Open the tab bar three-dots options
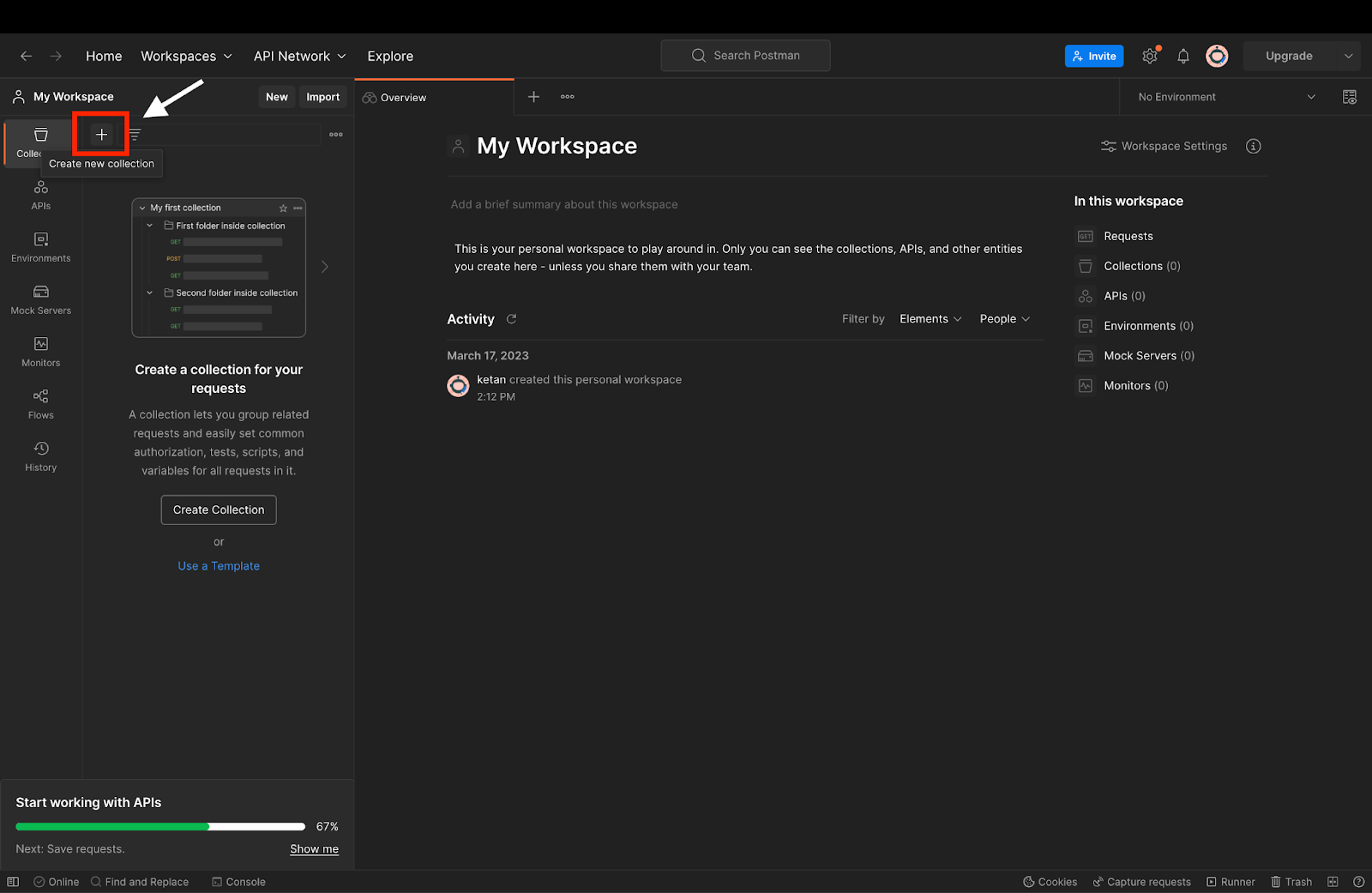 pos(568,97)
